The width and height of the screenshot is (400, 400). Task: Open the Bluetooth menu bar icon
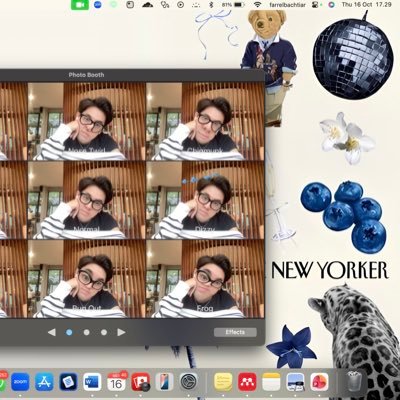click(211, 5)
